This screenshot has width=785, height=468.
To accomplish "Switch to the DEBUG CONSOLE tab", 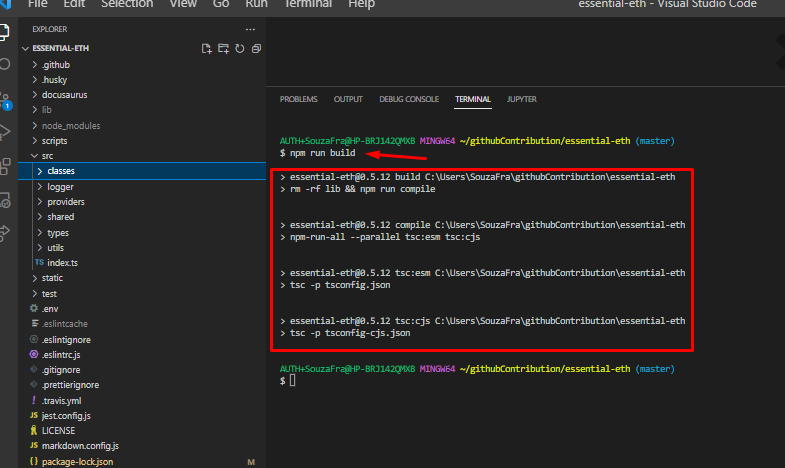I will pos(409,99).
